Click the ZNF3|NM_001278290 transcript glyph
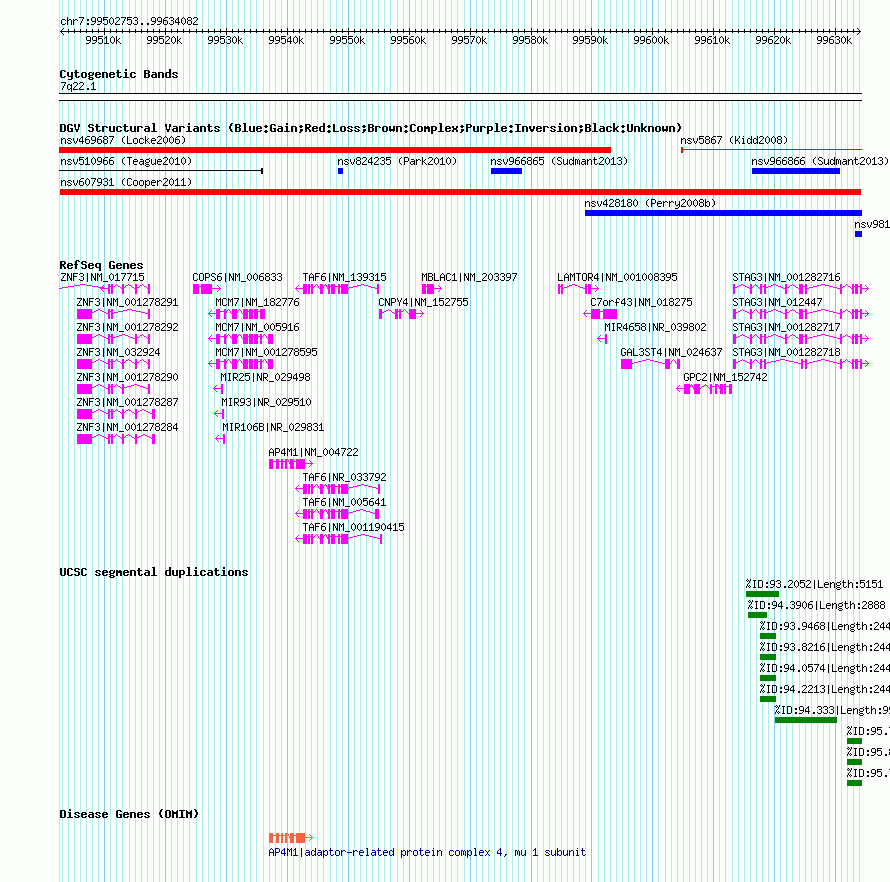890x882 pixels. (x=114, y=389)
